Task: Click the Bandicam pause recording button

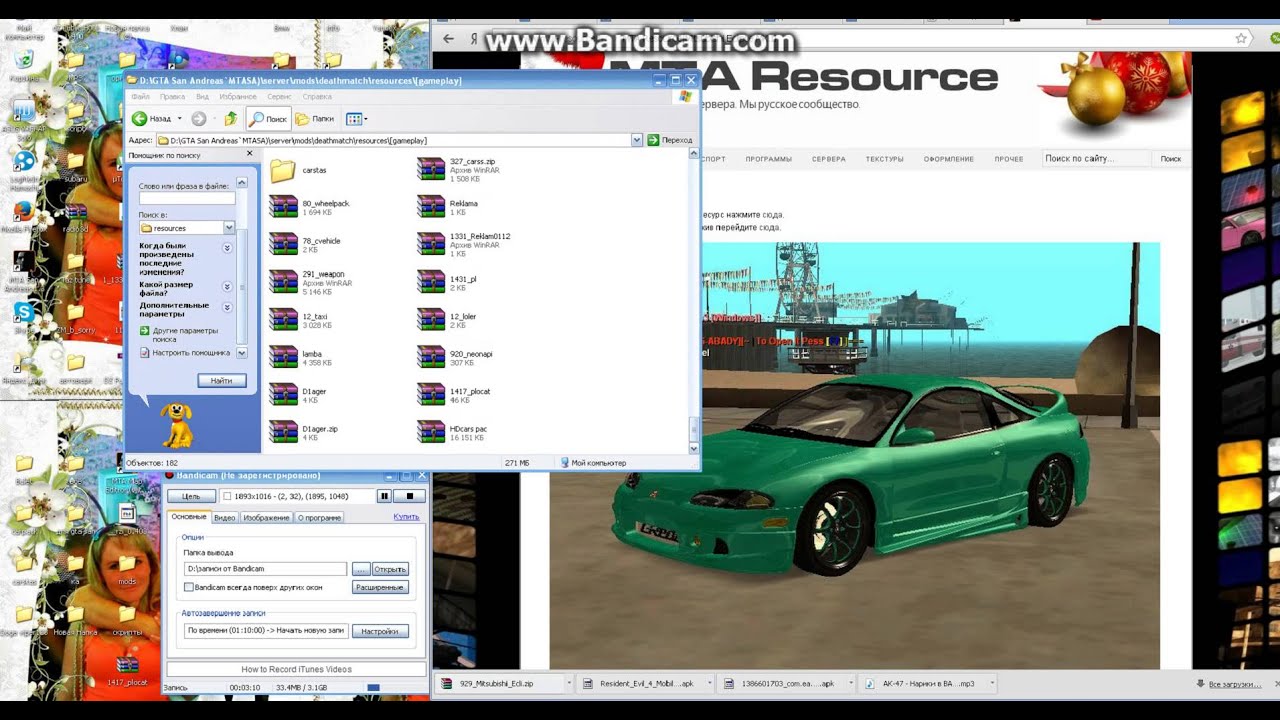Action: point(383,496)
